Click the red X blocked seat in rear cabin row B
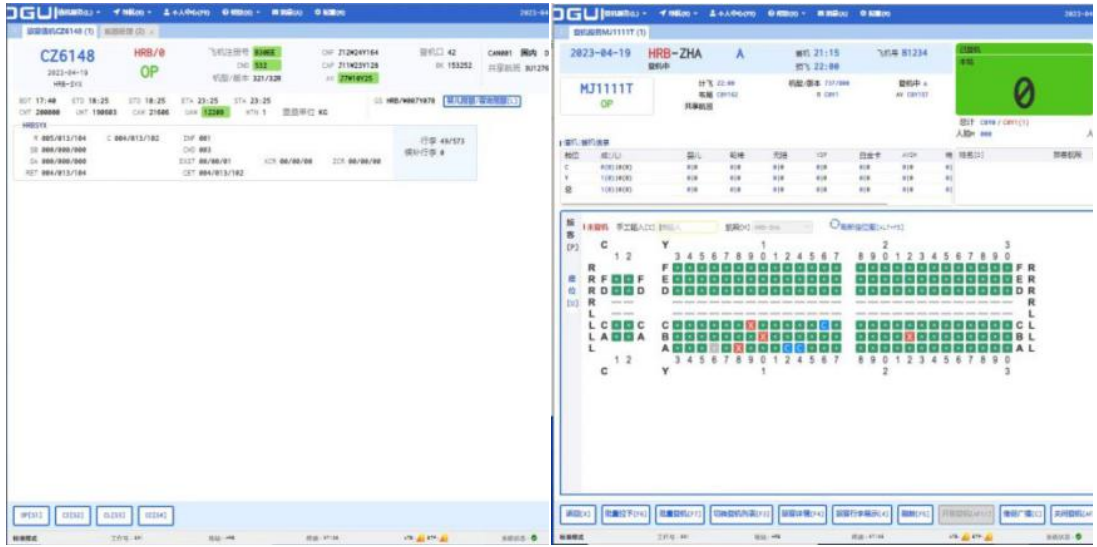This screenshot has width=1097, height=547. [909, 336]
